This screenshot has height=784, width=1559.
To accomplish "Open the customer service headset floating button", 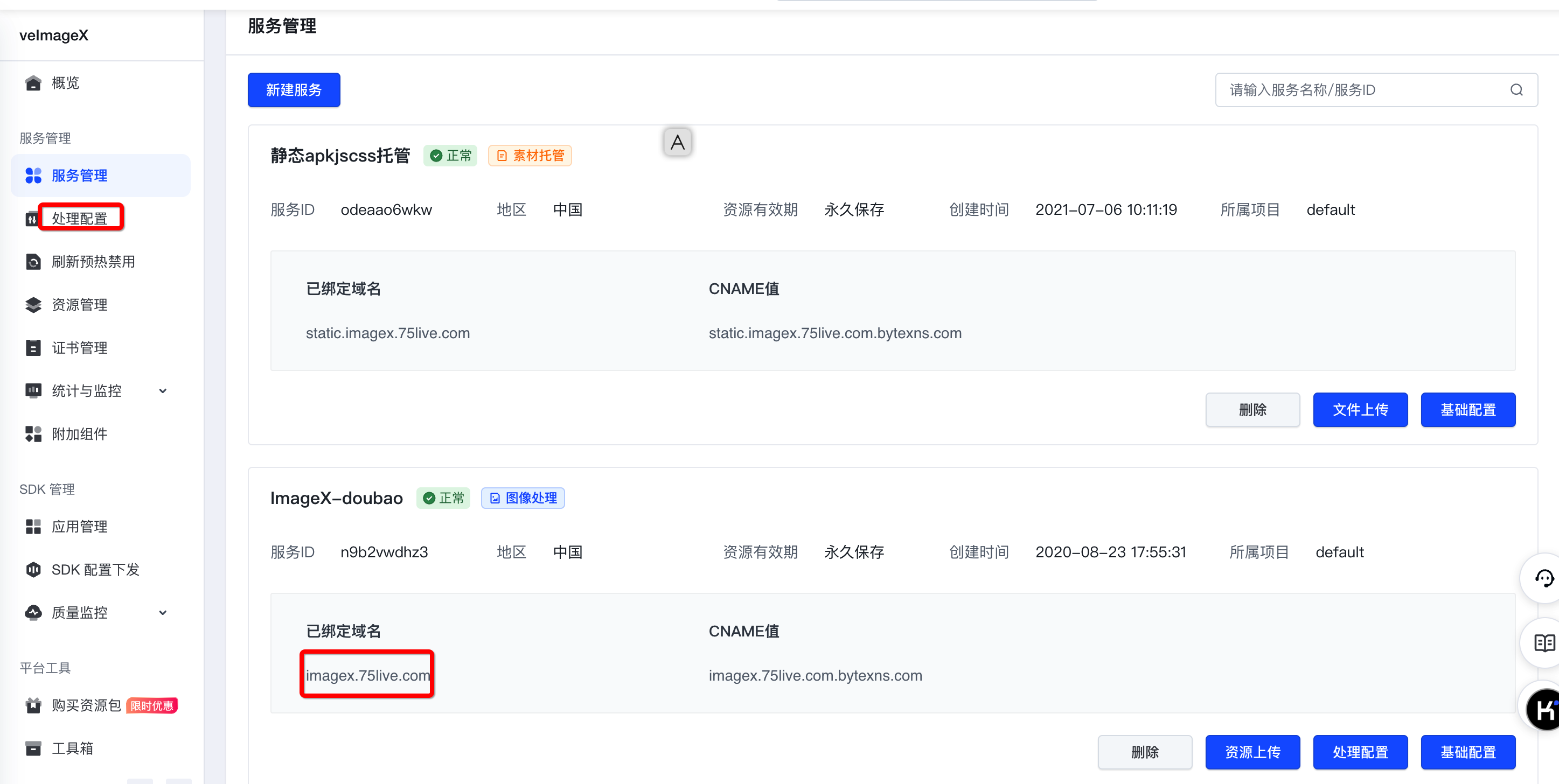I will (1543, 578).
